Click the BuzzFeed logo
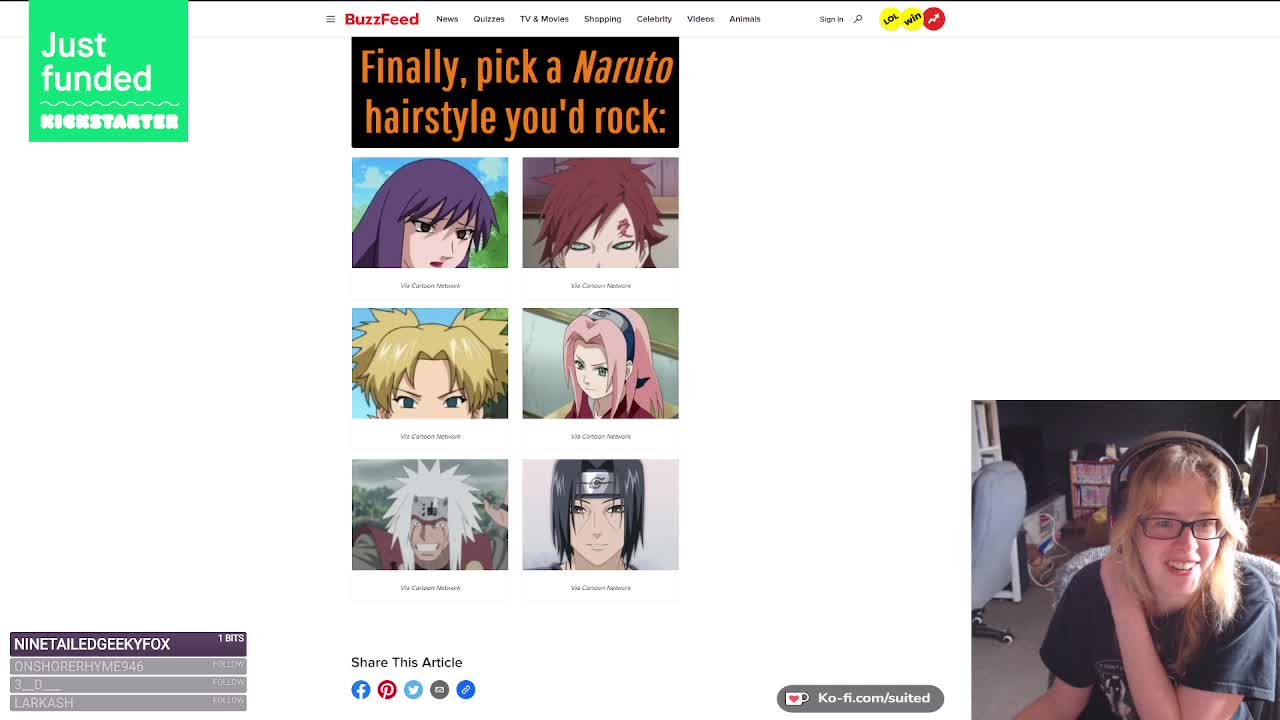This screenshot has height=720, width=1280. pyautogui.click(x=381, y=19)
